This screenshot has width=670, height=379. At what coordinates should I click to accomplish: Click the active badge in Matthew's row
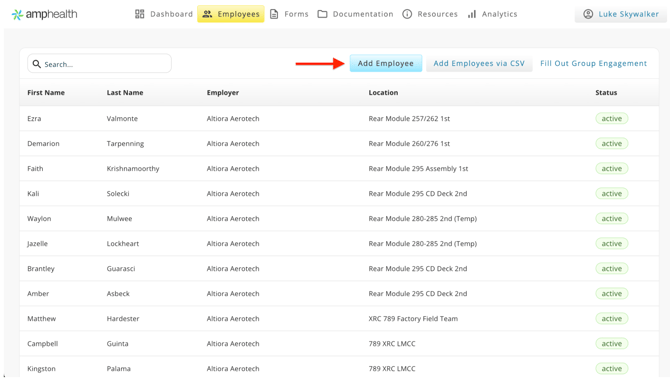[612, 318]
